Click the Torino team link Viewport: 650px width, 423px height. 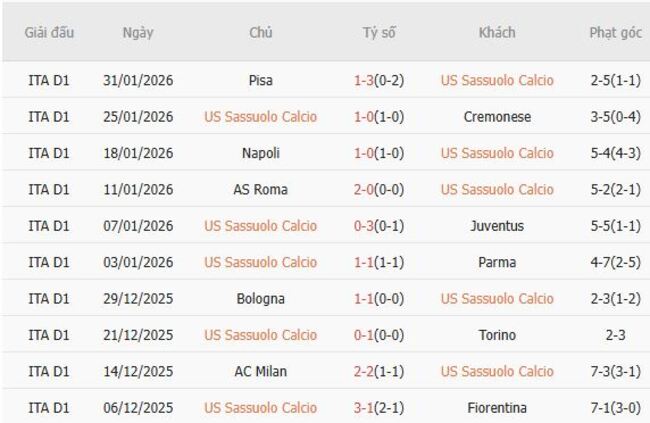497,335
